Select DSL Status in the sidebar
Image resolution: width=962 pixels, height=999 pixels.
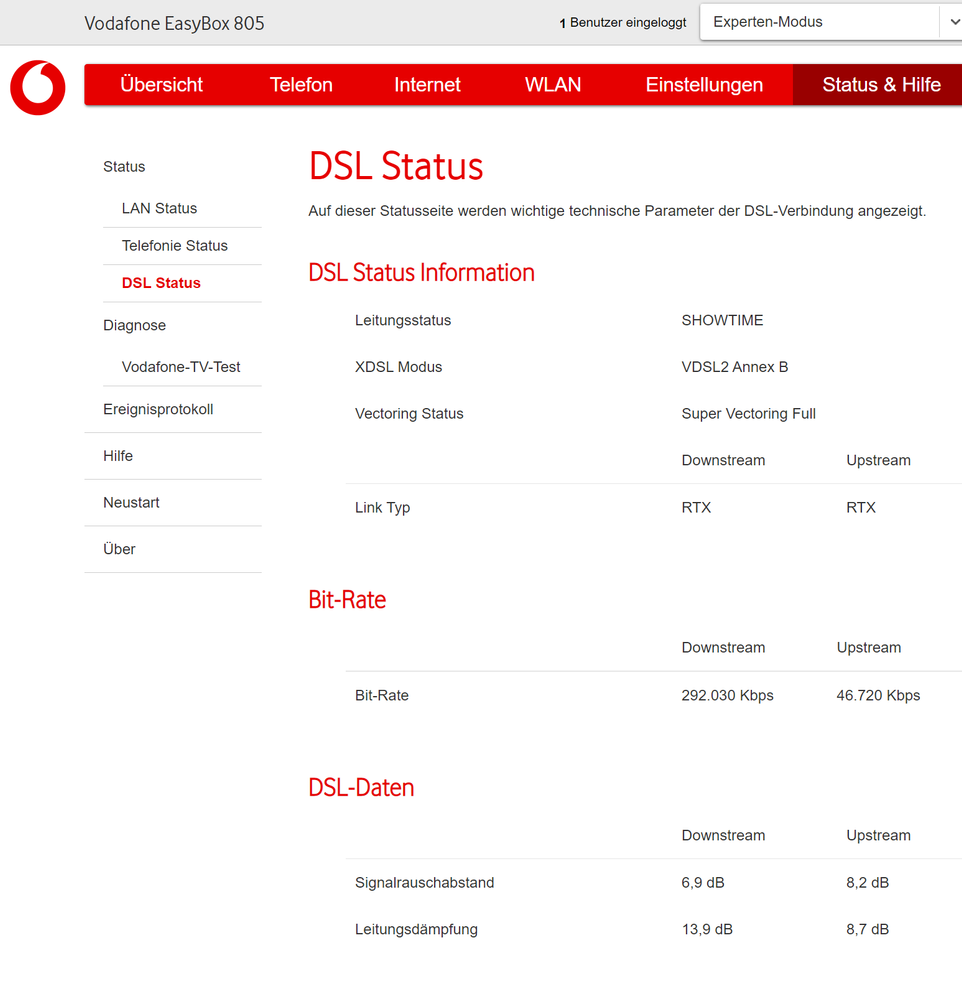tap(161, 283)
